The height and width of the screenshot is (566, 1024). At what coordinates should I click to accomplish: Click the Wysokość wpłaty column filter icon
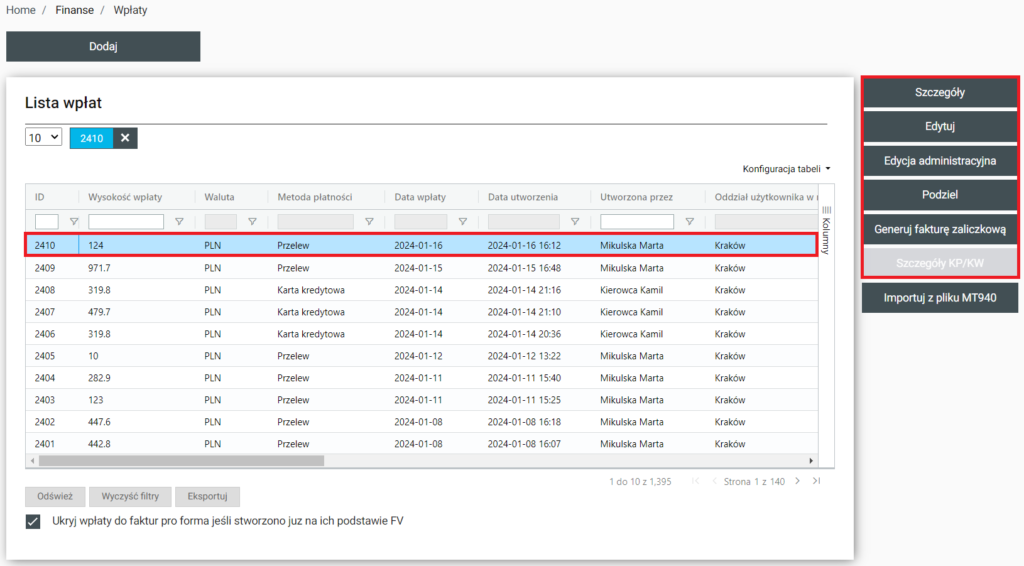point(179,222)
